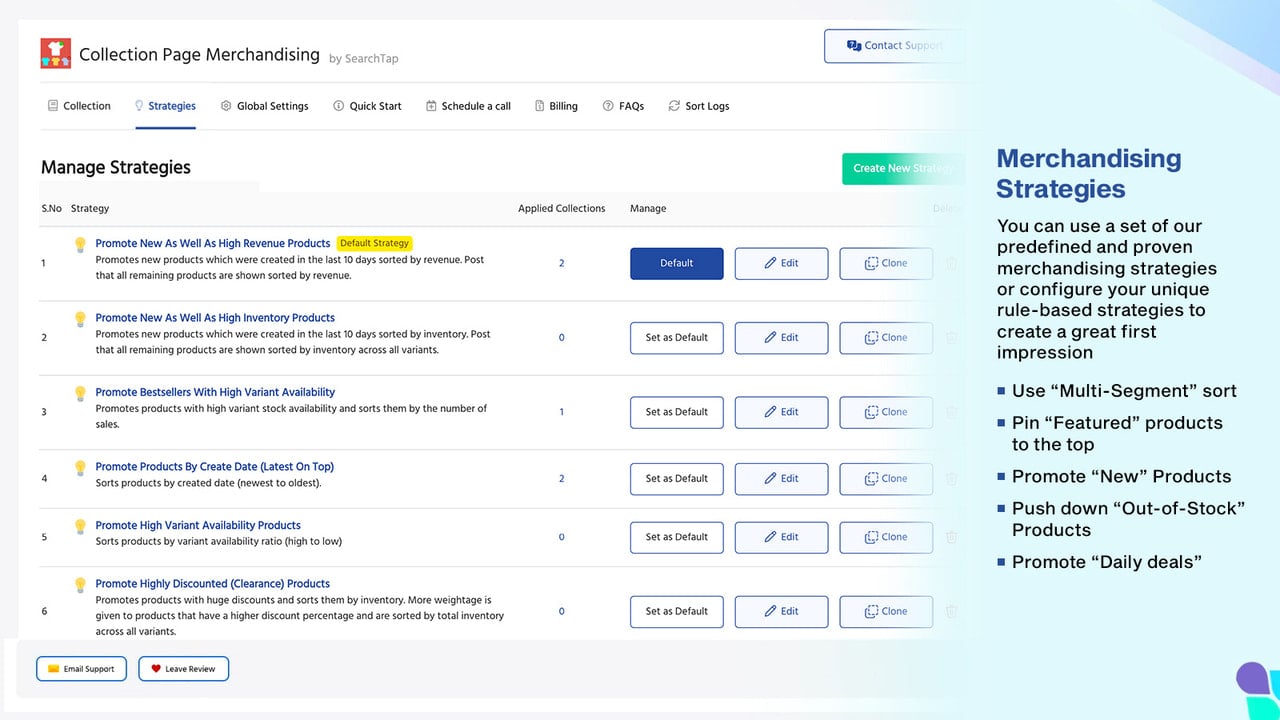The image size is (1280, 720).
Task: Open the FAQs tab
Action: click(x=623, y=106)
